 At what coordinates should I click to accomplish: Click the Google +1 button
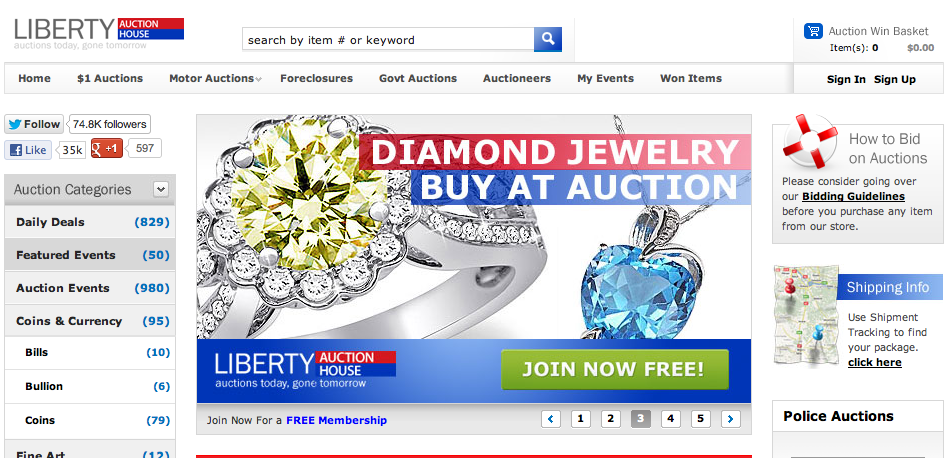click(x=107, y=148)
